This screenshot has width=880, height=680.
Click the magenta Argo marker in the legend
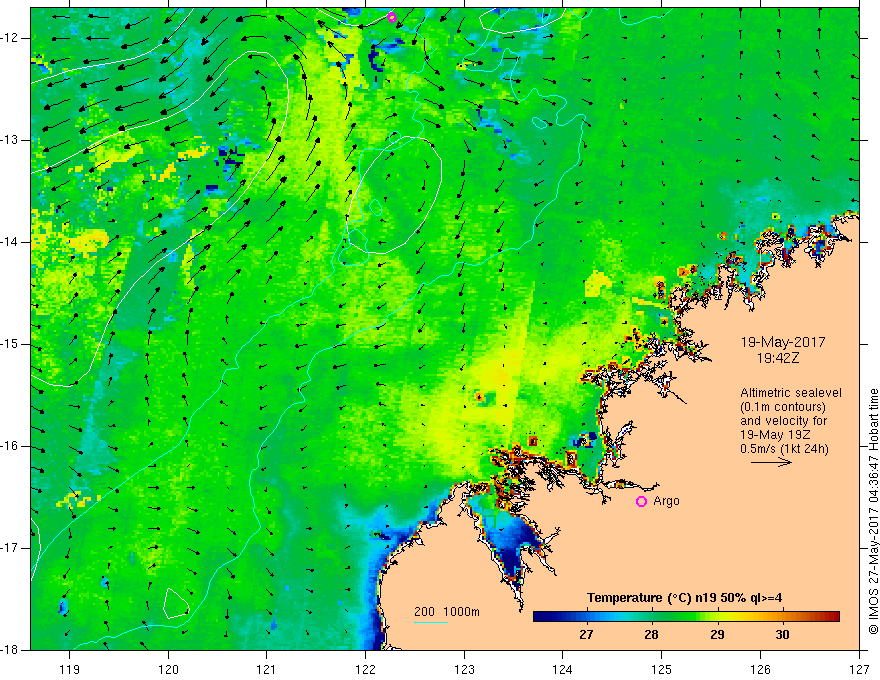coord(641,502)
